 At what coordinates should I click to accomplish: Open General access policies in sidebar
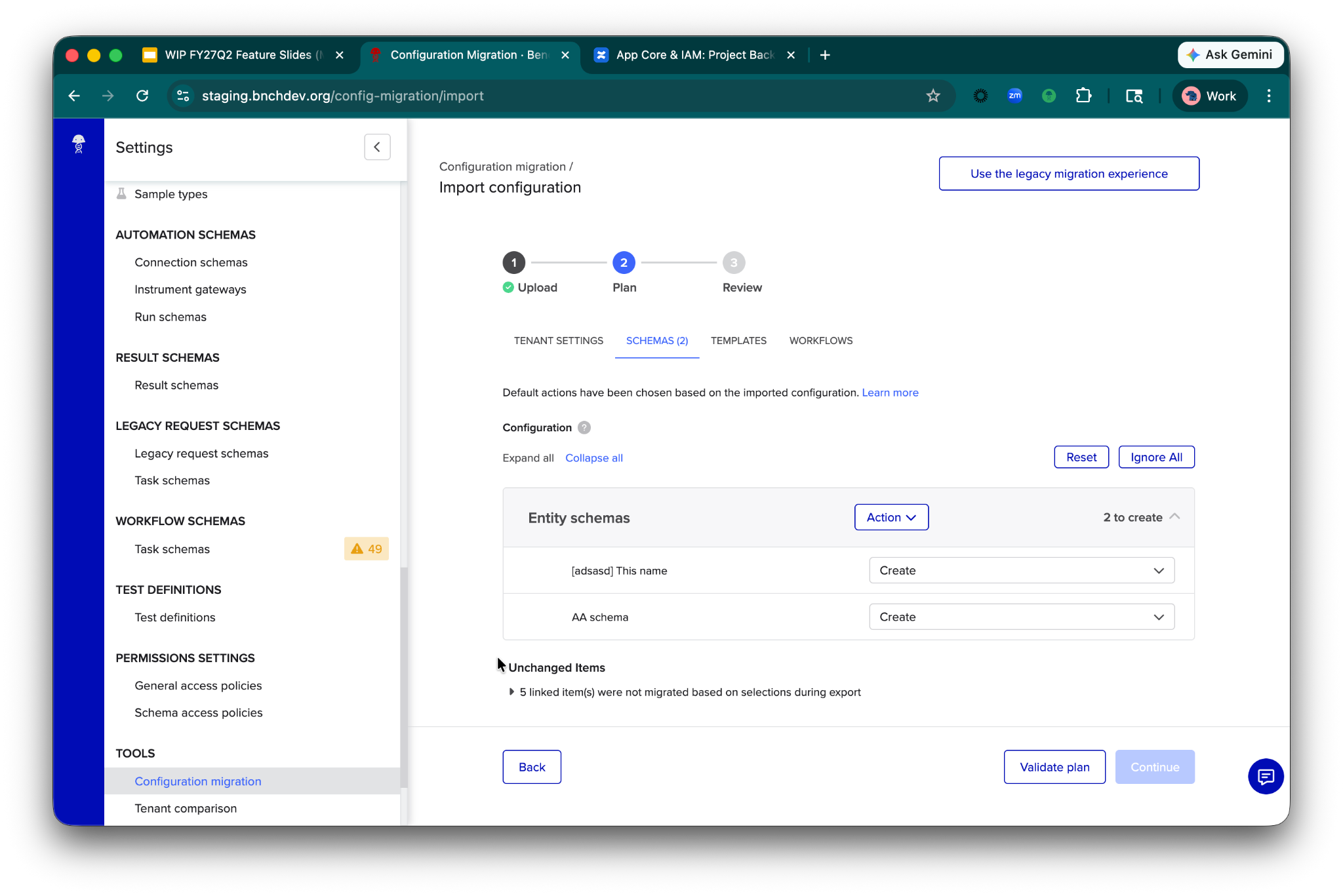(x=198, y=685)
